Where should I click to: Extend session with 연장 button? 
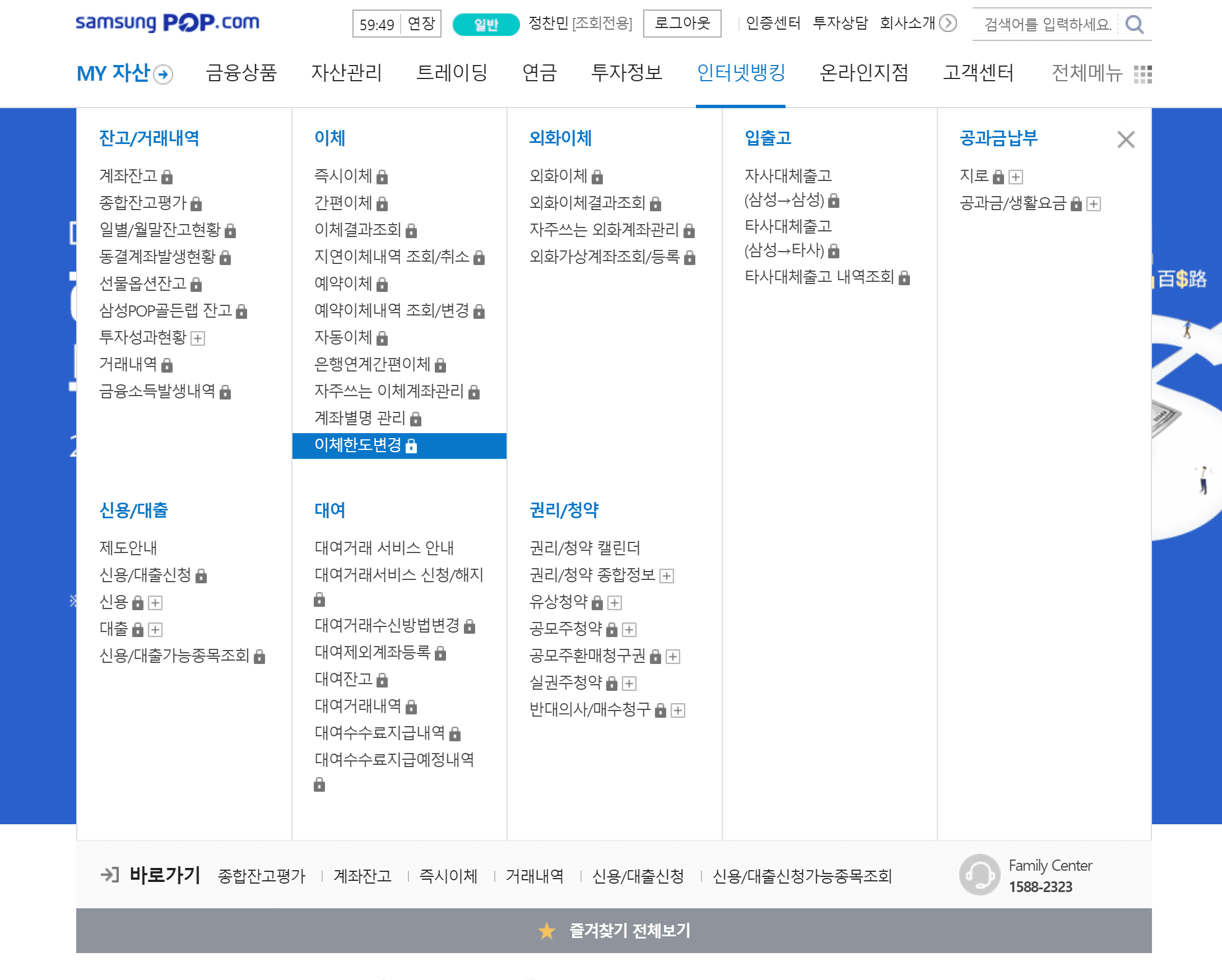pos(421,24)
